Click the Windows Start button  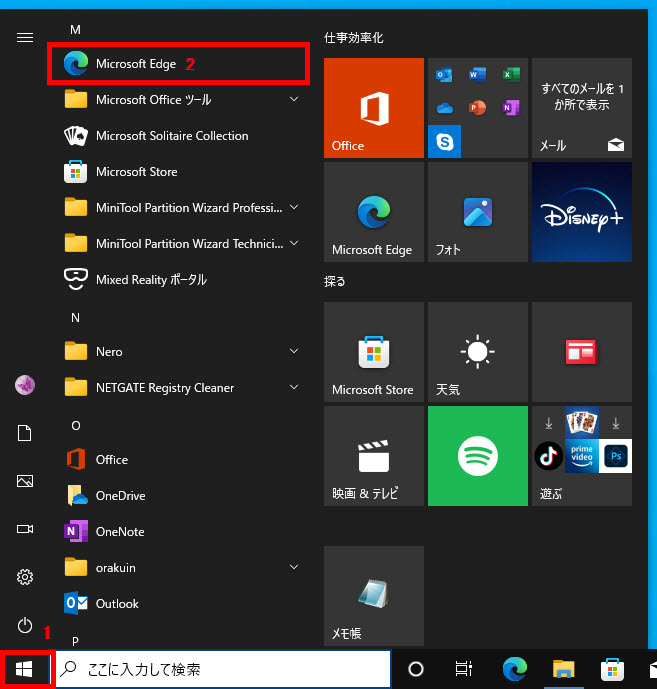click(x=25, y=669)
